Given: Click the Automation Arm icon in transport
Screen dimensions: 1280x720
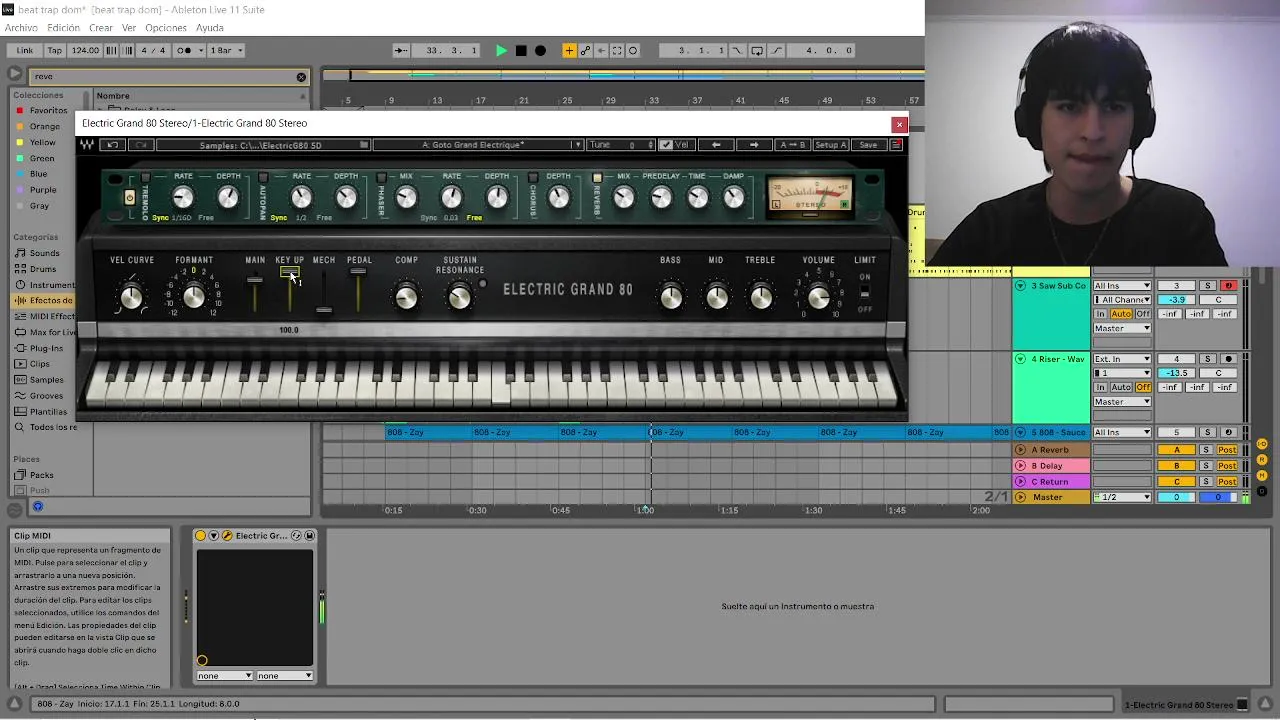Looking at the screenshot, I should [x=585, y=50].
